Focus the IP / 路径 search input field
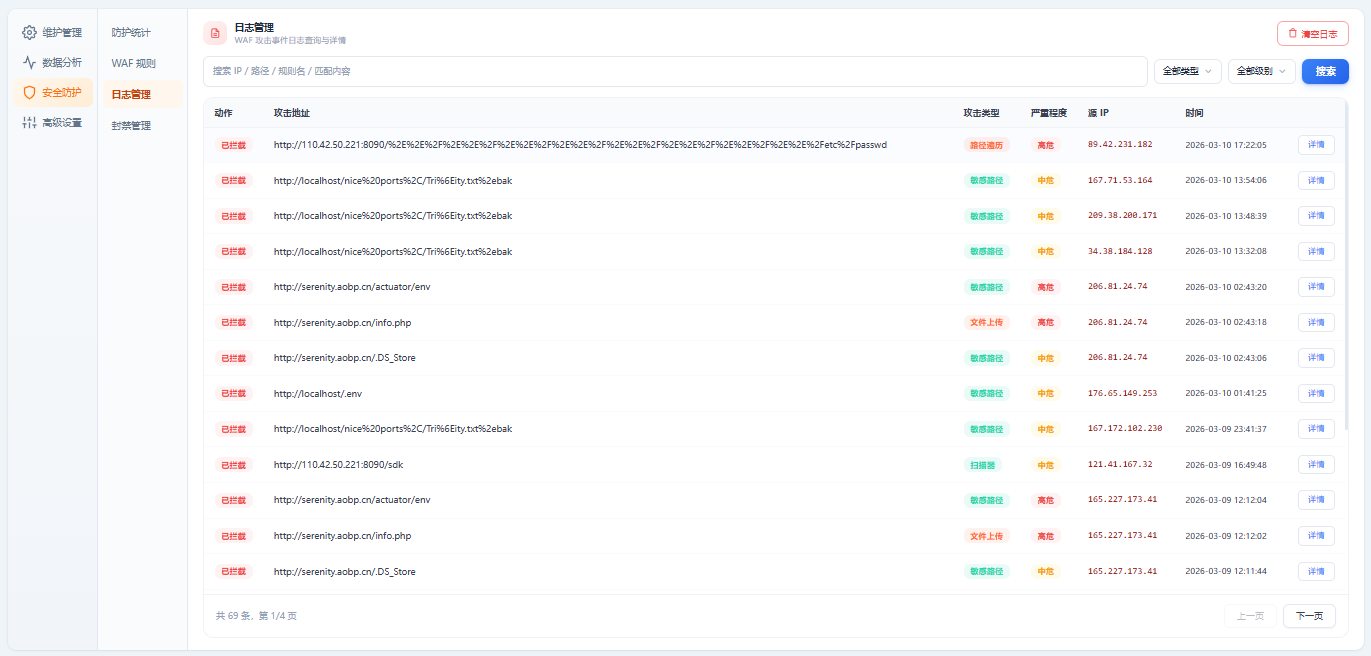The image size is (1371, 656). [675, 71]
